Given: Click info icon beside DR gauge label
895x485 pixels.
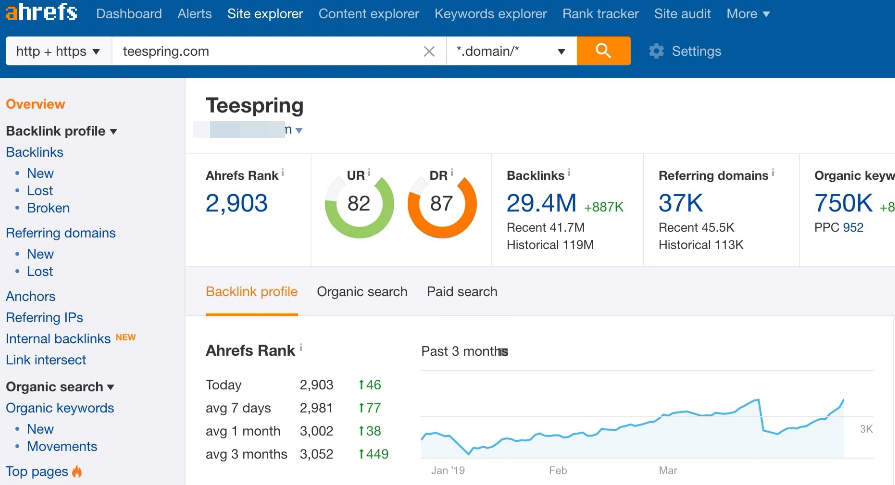Looking at the screenshot, I should point(451,172).
